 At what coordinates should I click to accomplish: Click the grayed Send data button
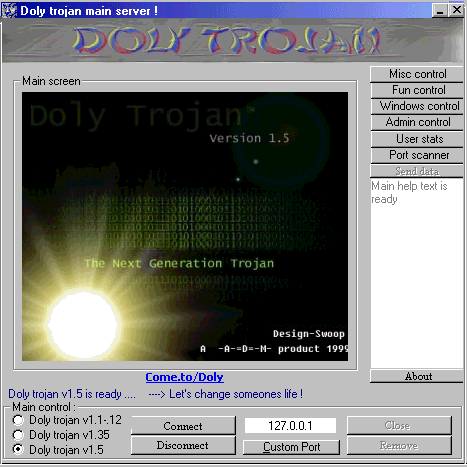pyautogui.click(x=417, y=171)
